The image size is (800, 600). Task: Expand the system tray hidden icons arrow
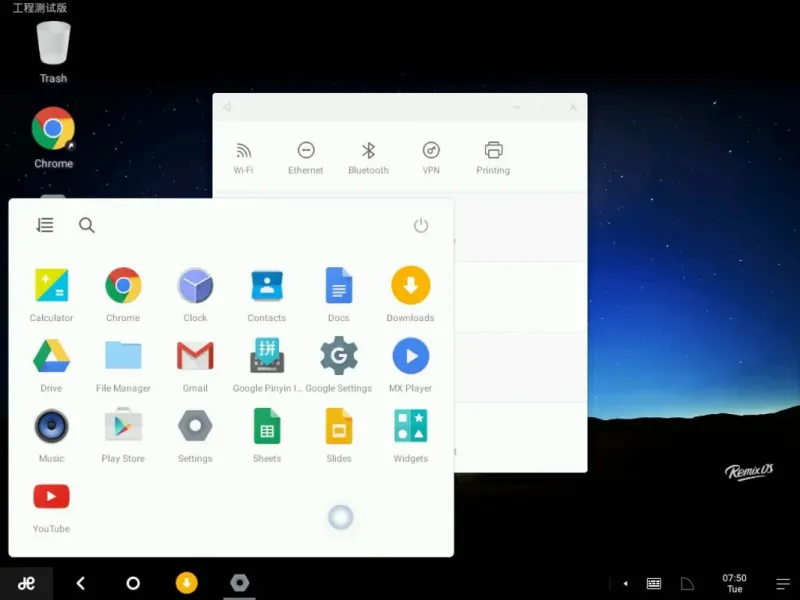(x=626, y=584)
